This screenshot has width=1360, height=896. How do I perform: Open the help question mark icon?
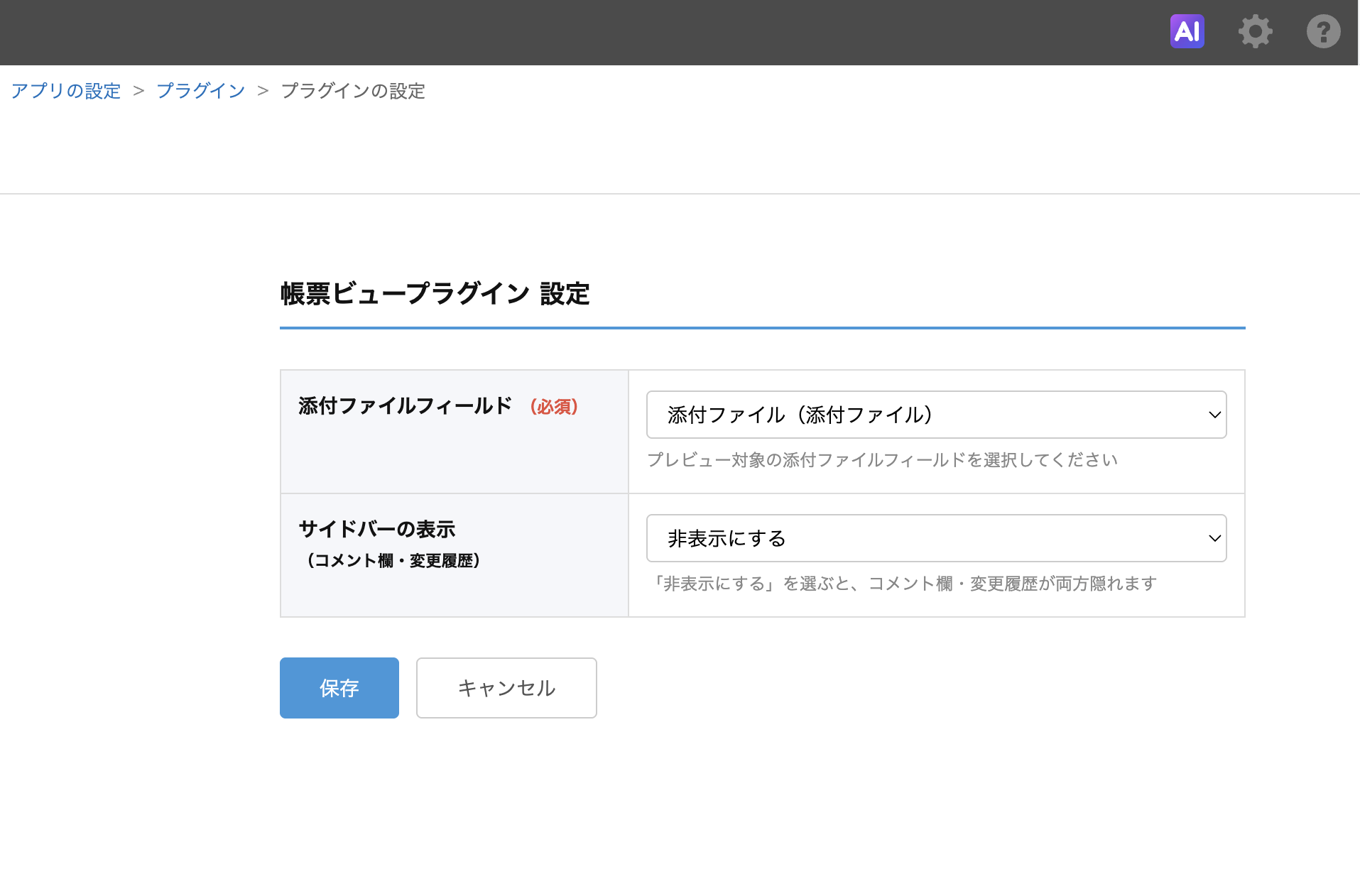1323,31
